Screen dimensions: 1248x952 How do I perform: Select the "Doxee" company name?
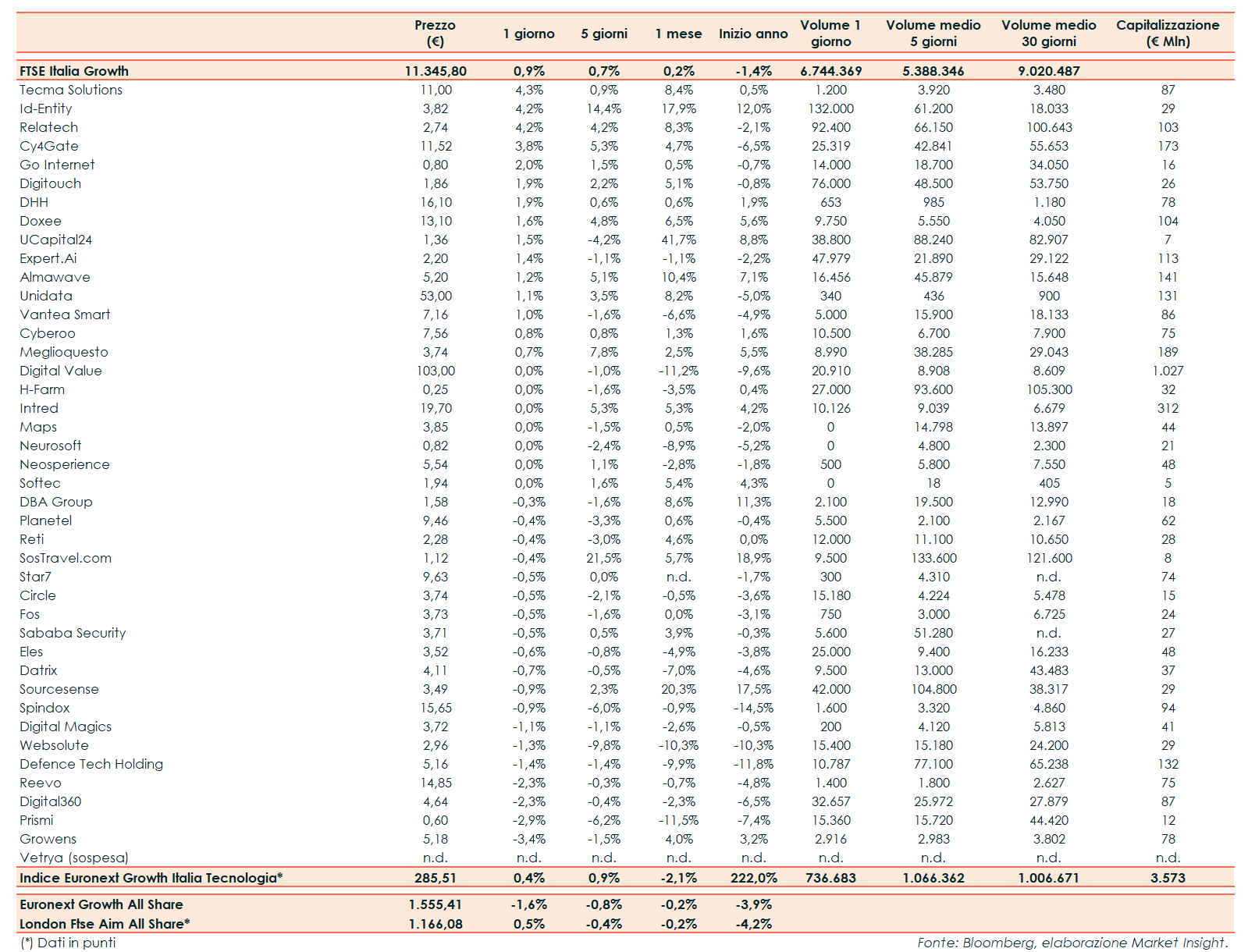[41, 221]
